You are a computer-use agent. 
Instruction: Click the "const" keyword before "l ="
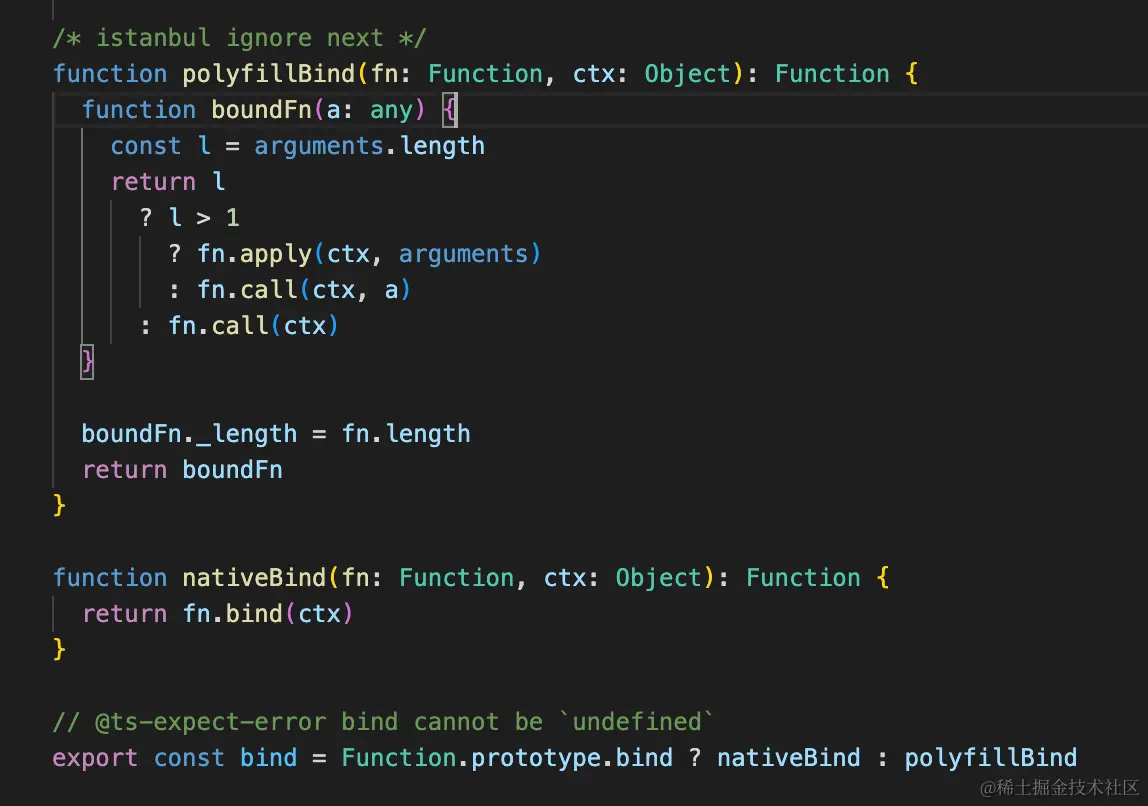pos(146,146)
